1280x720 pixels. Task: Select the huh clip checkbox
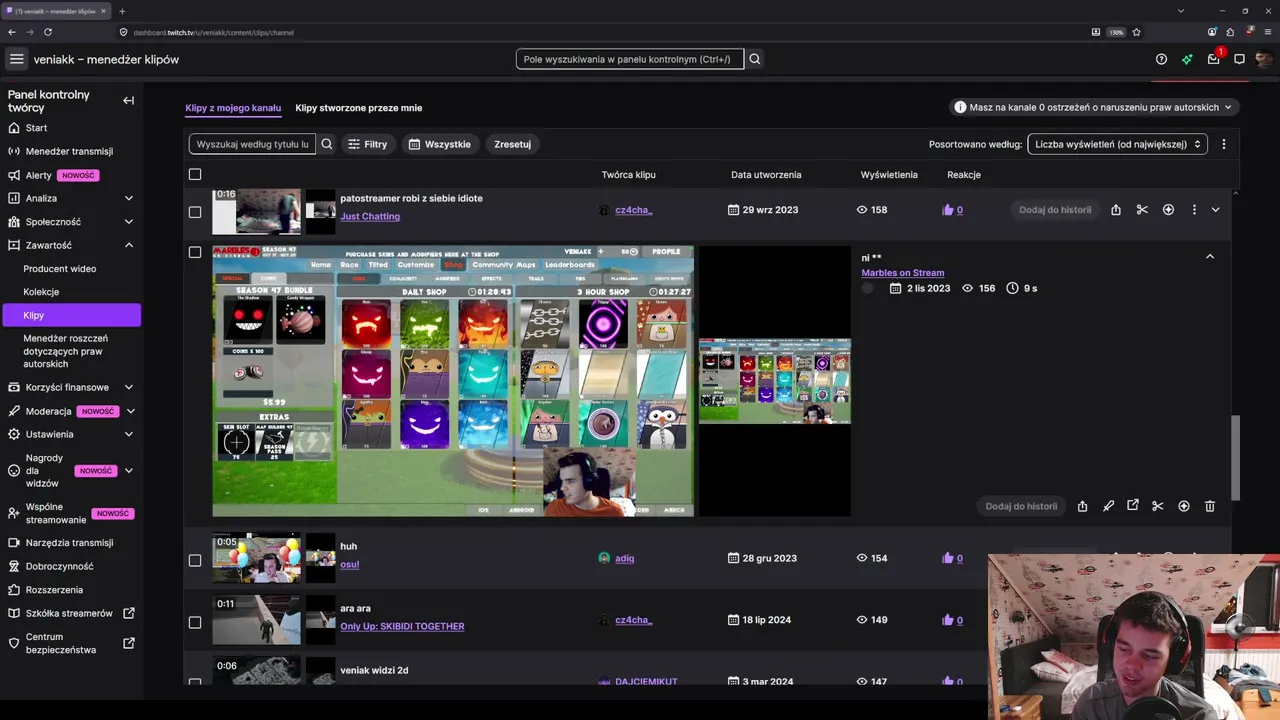[x=195, y=560]
